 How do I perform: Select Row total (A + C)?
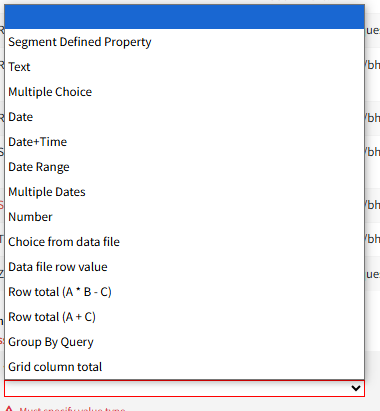(x=184, y=317)
